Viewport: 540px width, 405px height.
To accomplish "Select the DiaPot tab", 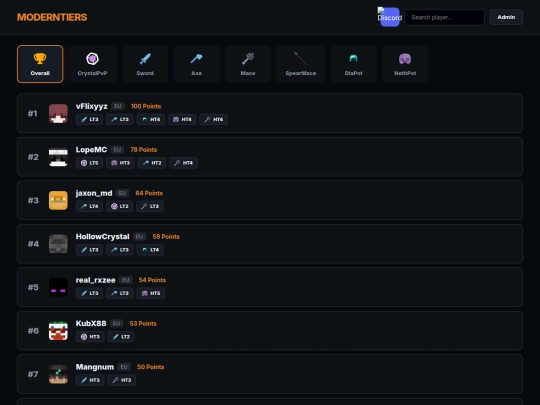I will coord(353,64).
